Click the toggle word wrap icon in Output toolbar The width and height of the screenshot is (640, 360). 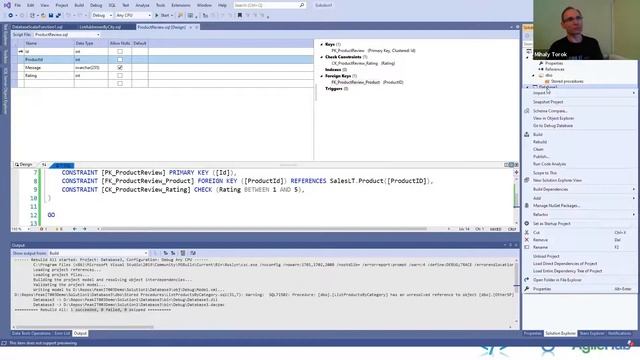(193, 253)
